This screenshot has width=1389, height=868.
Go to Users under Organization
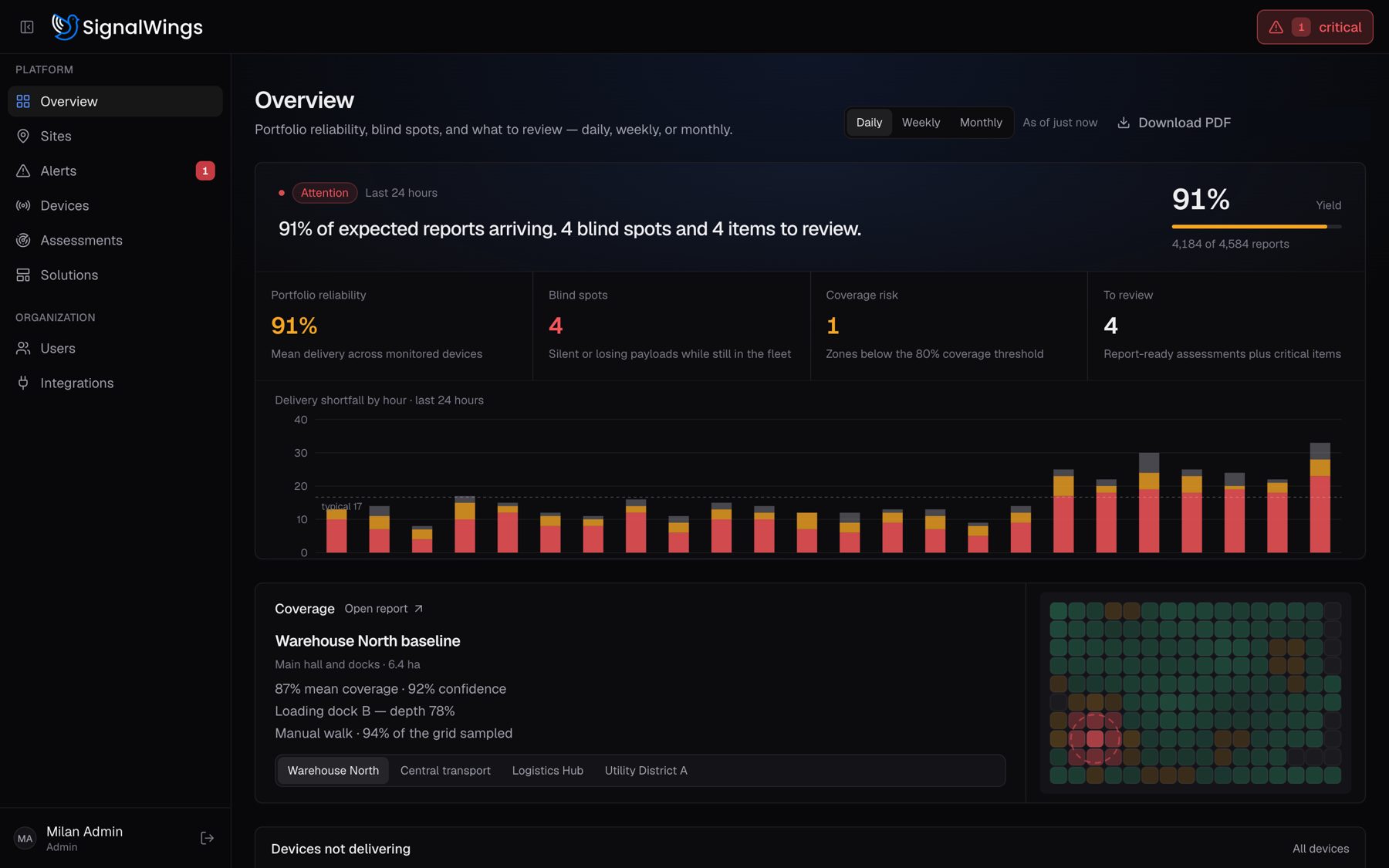115,348
